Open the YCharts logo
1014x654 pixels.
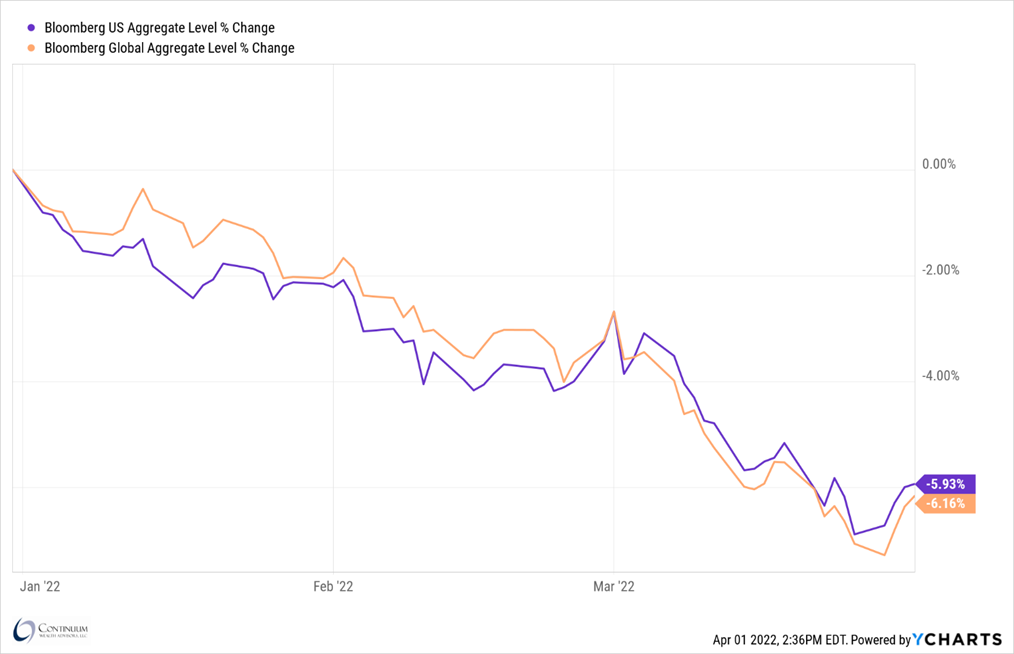(x=958, y=639)
